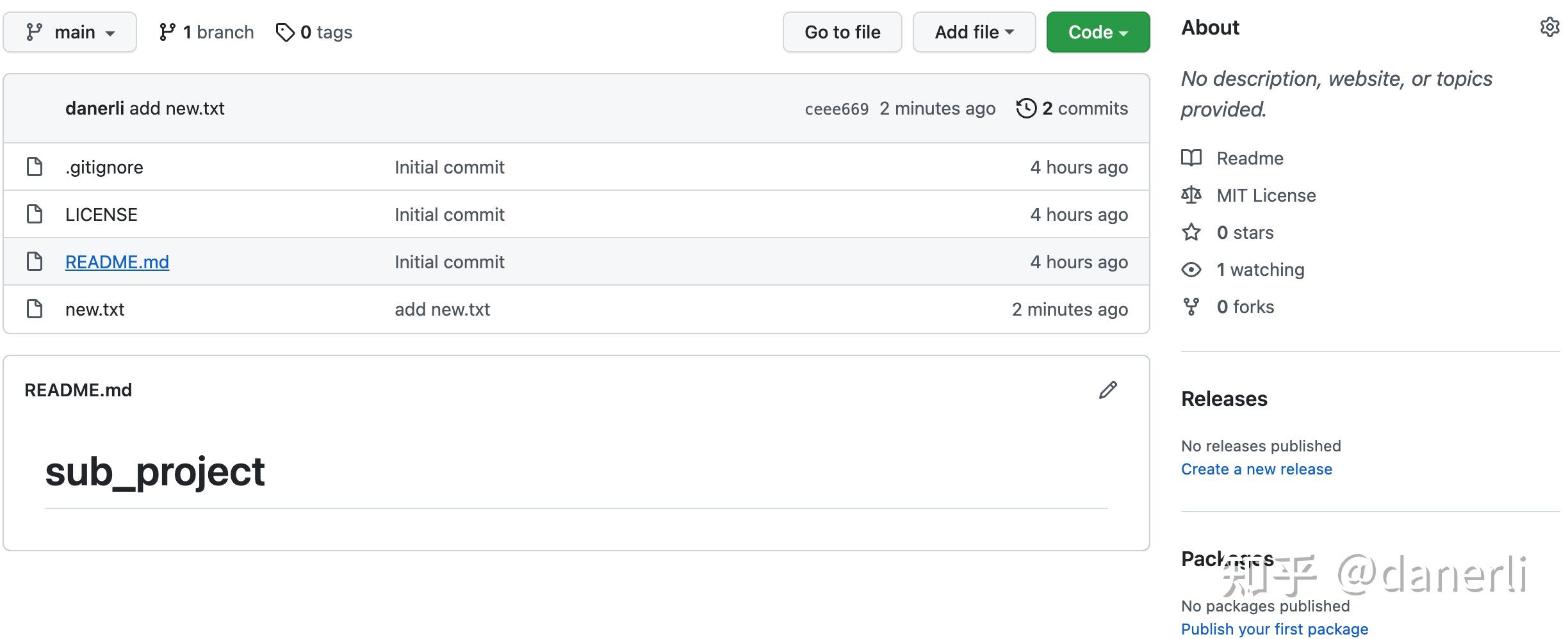Viewport: 1568px width, 639px height.
Task: Open the Add file dropdown
Action: (973, 31)
